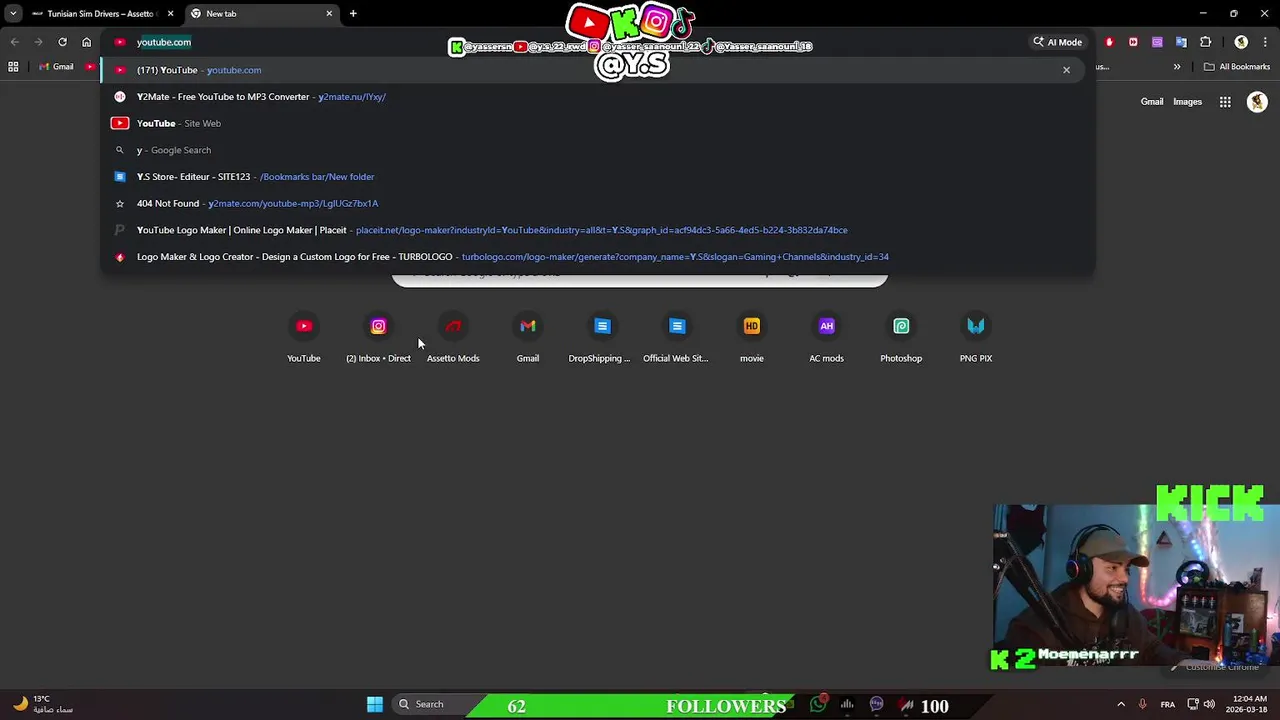Open the Gmail shortcut tile
This screenshot has width=1280, height=720.
click(x=528, y=338)
